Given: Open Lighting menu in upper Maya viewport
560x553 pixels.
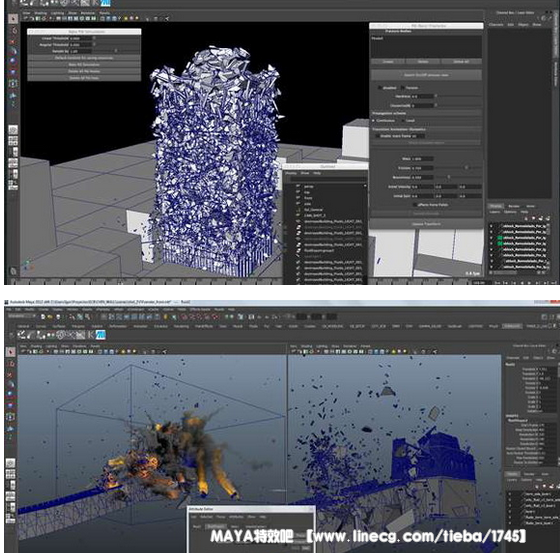Looking at the screenshot, I should [x=57, y=13].
